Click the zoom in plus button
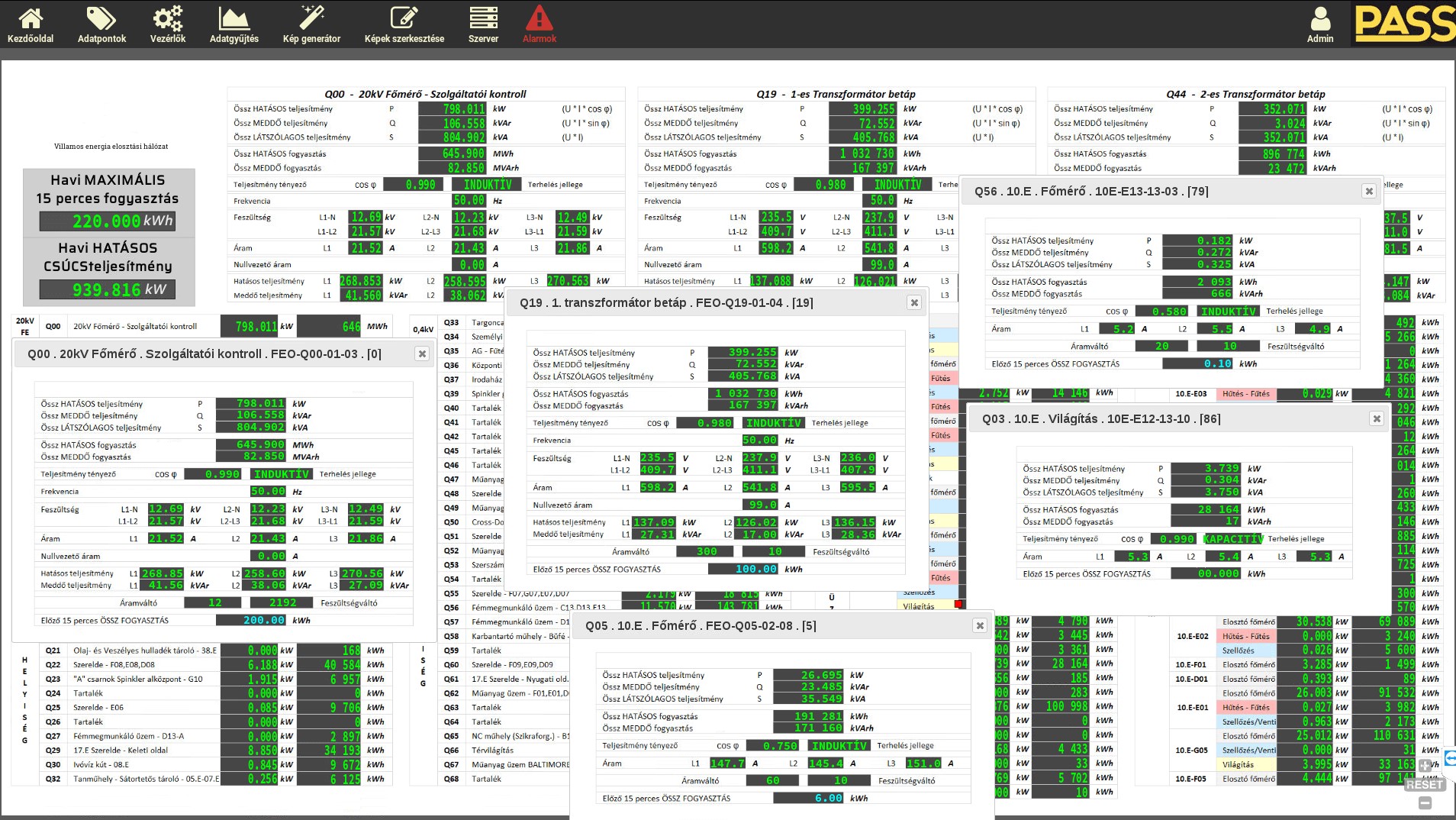 tap(1425, 766)
